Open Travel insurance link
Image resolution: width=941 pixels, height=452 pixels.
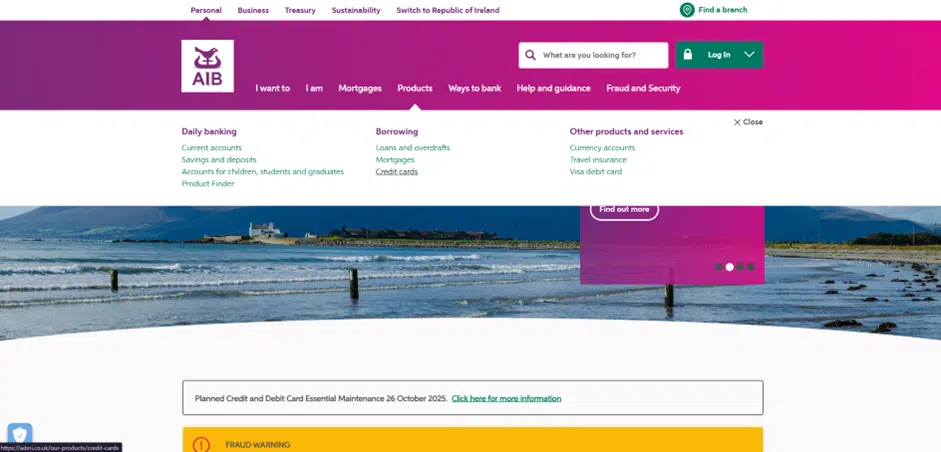pyautogui.click(x=598, y=160)
